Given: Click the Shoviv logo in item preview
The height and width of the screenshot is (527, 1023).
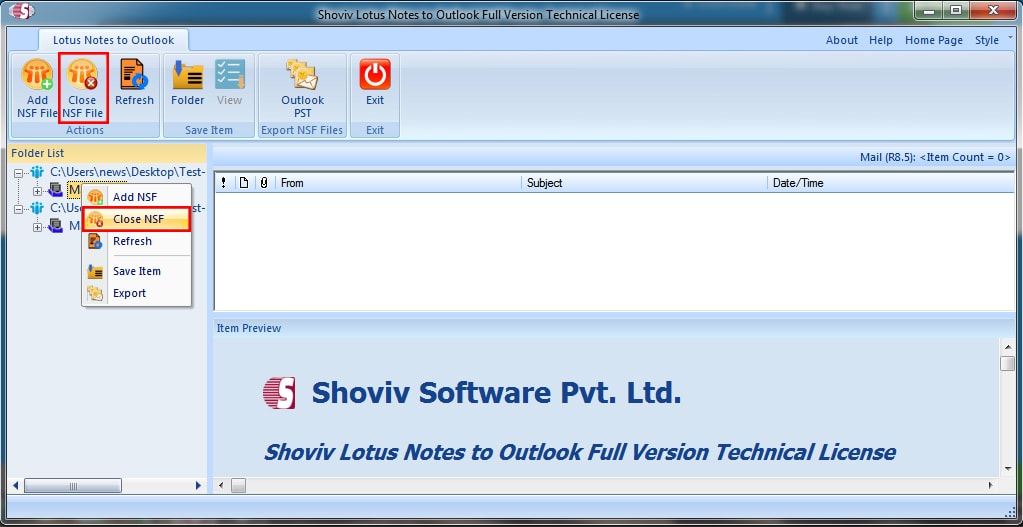Looking at the screenshot, I should point(279,393).
